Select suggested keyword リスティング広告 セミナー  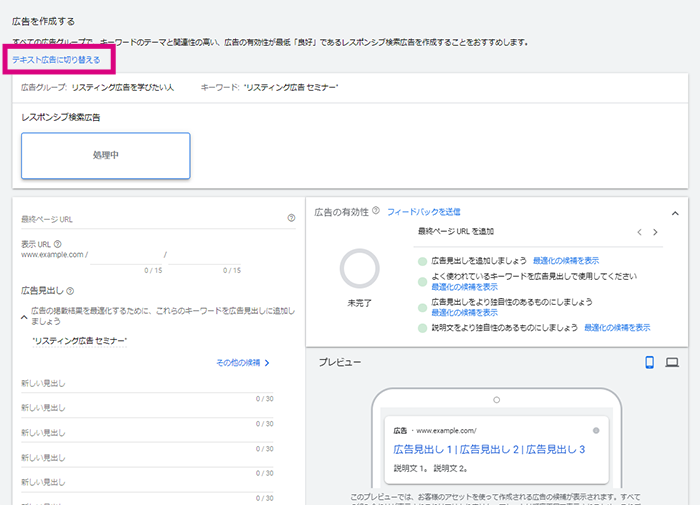click(79, 341)
